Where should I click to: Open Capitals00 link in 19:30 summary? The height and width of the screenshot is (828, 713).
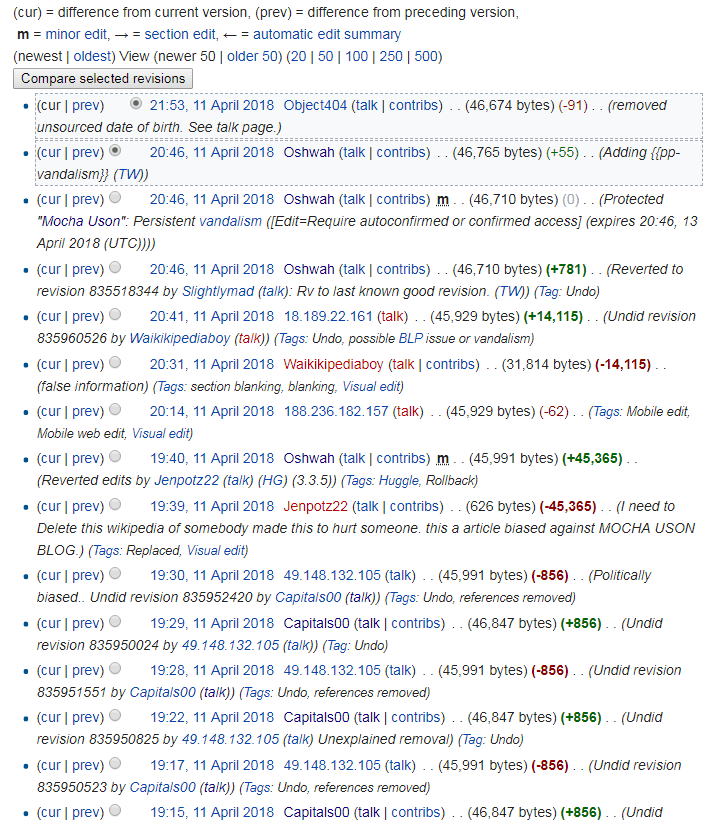[x=308, y=598]
